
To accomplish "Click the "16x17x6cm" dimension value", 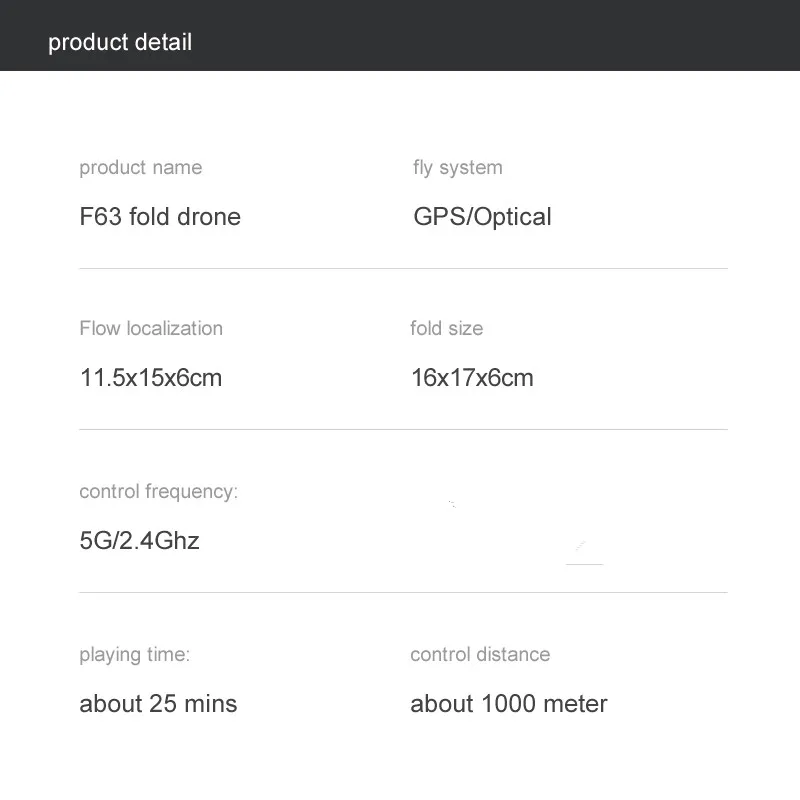I will click(472, 378).
